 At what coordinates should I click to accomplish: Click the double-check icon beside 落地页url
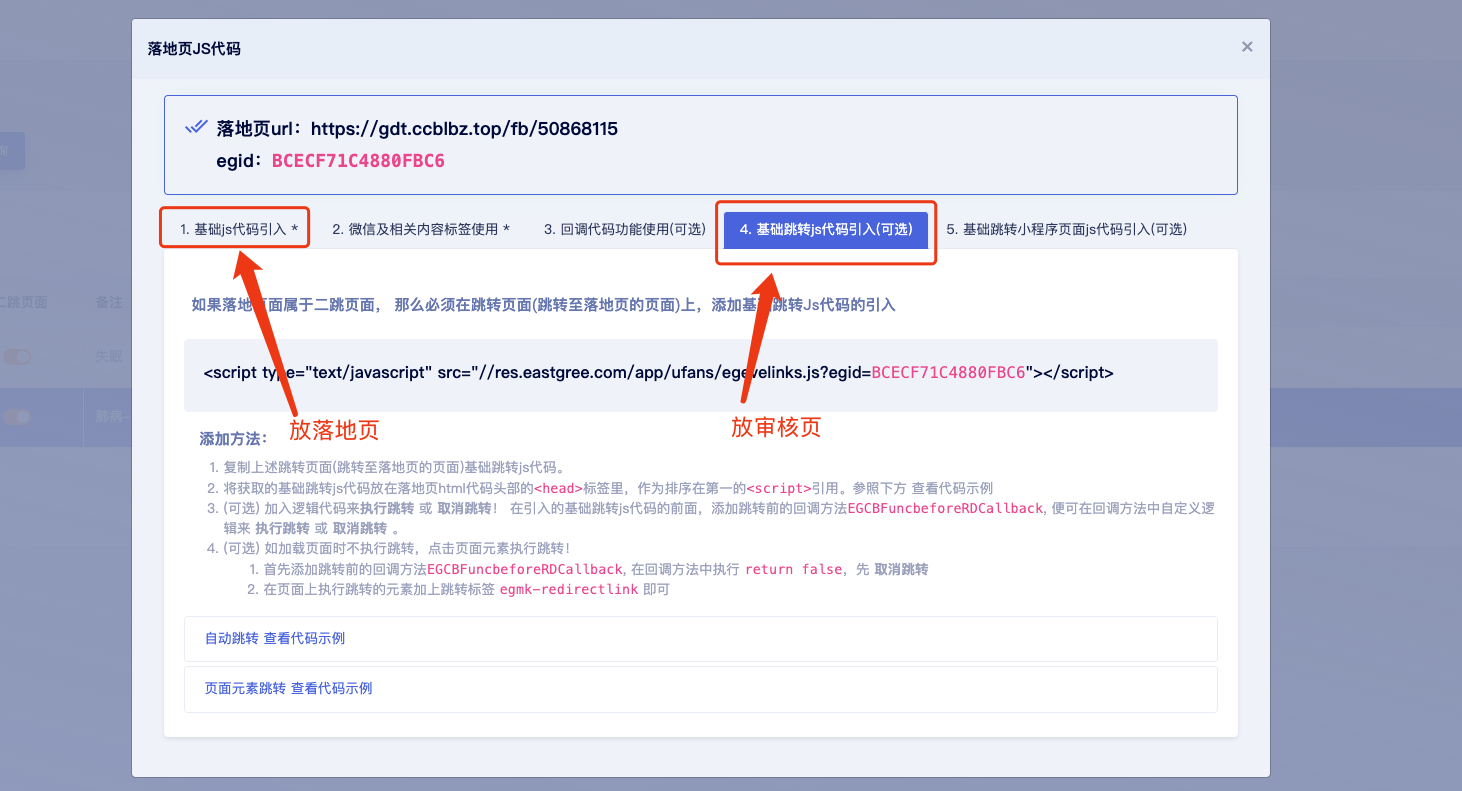[x=196, y=128]
